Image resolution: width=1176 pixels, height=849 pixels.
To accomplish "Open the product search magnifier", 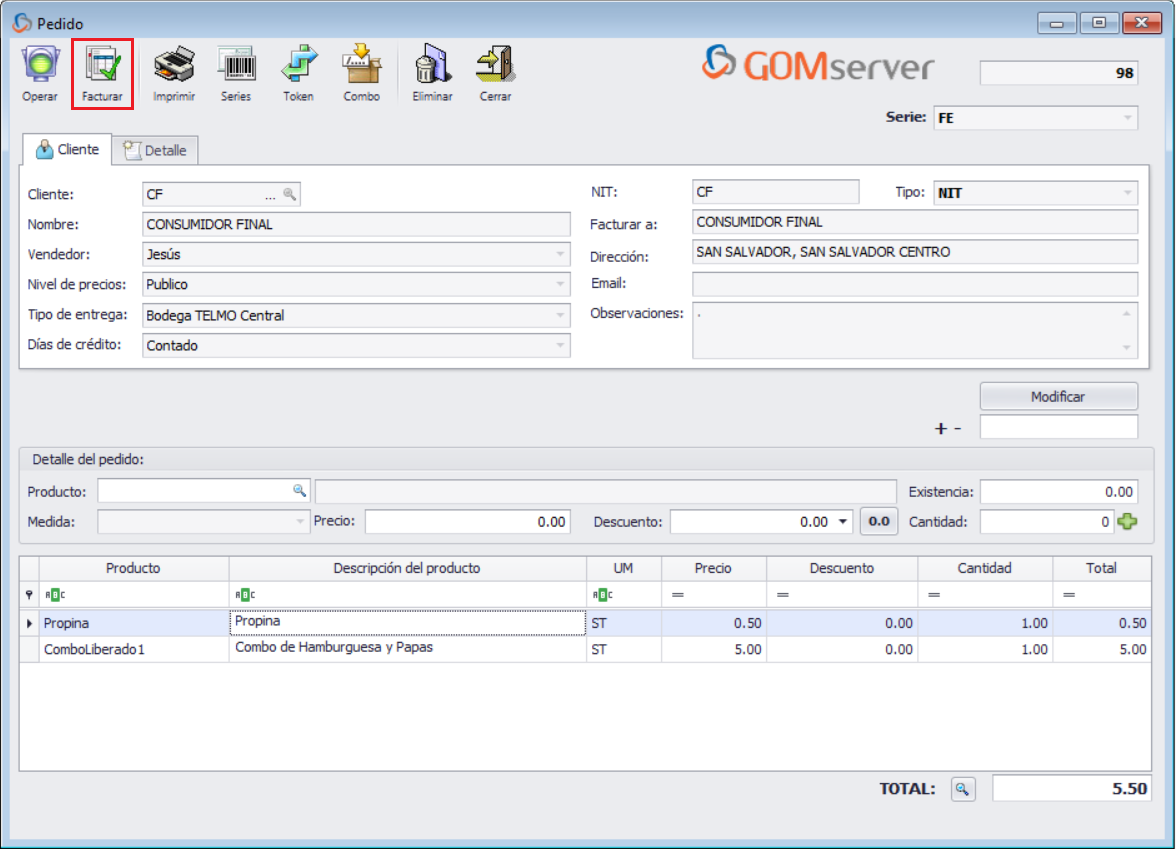I will pyautogui.click(x=297, y=491).
